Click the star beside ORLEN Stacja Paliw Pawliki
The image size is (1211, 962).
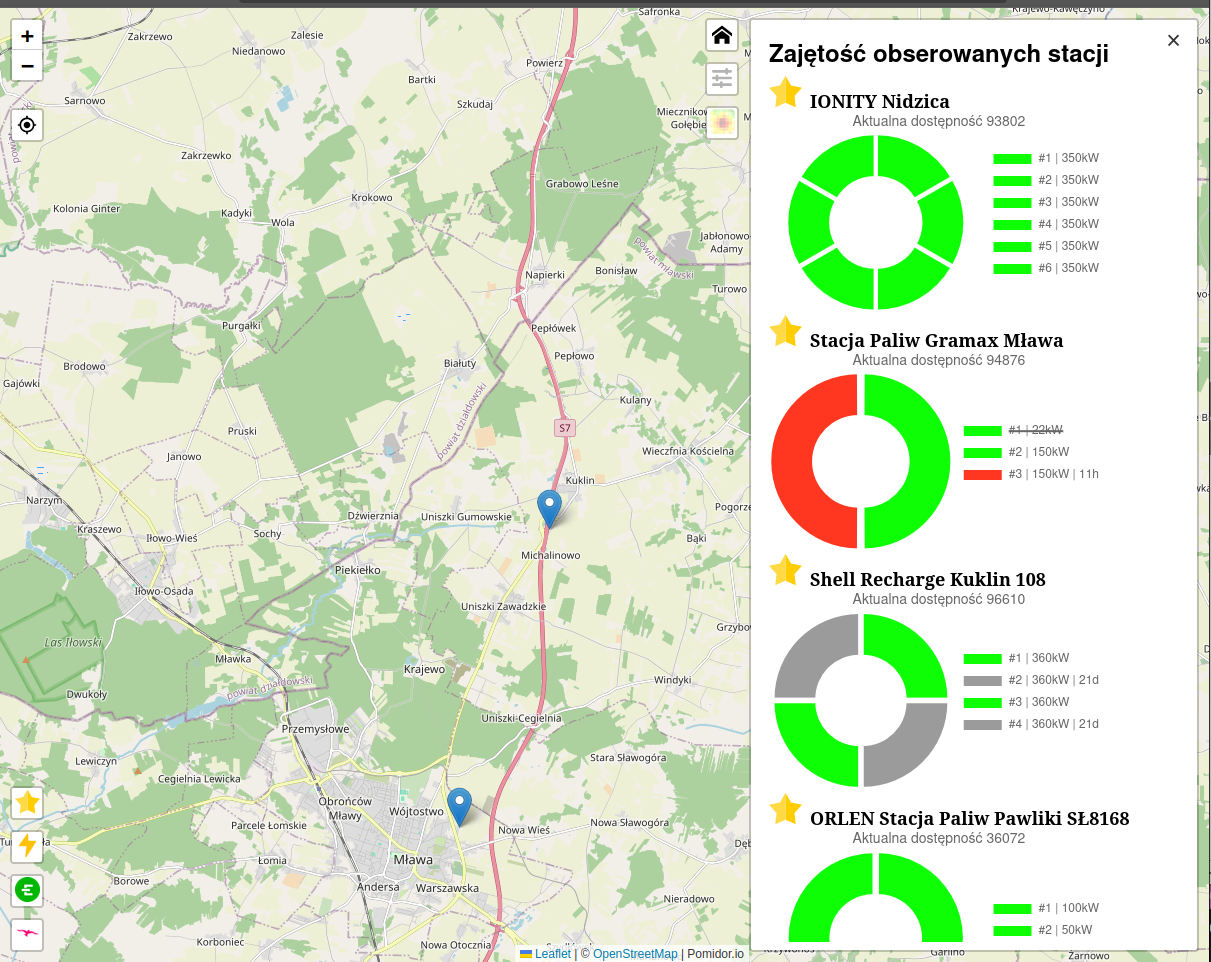(x=786, y=810)
